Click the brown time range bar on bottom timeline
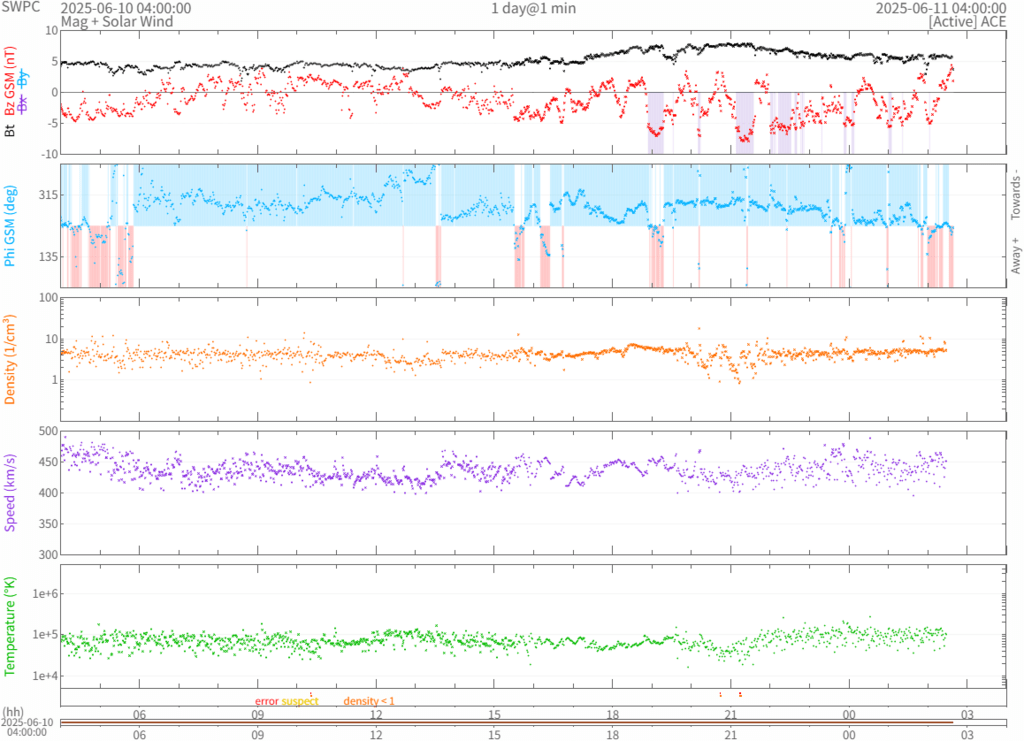 [507, 722]
